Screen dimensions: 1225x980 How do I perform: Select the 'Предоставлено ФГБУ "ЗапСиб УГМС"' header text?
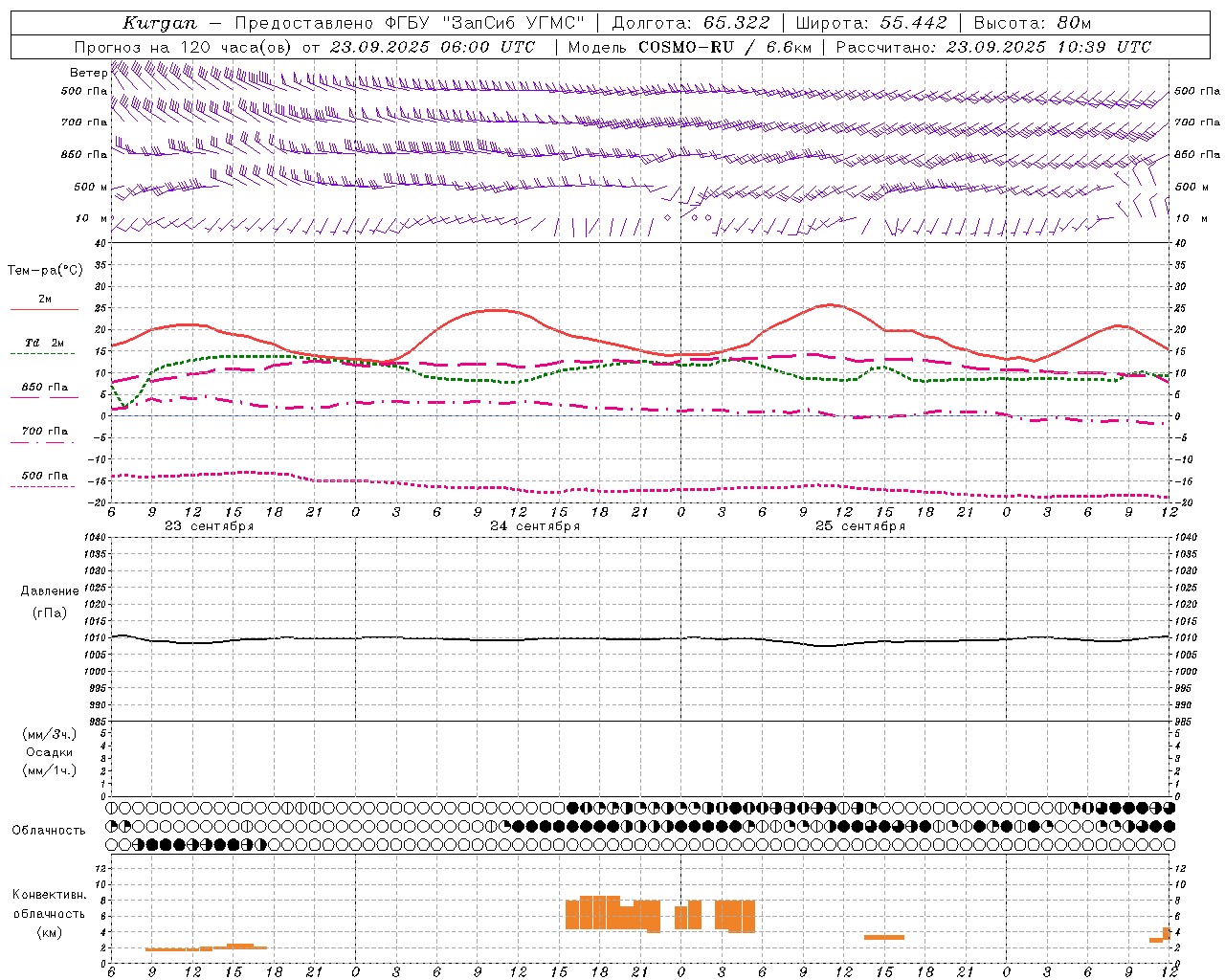click(x=410, y=23)
